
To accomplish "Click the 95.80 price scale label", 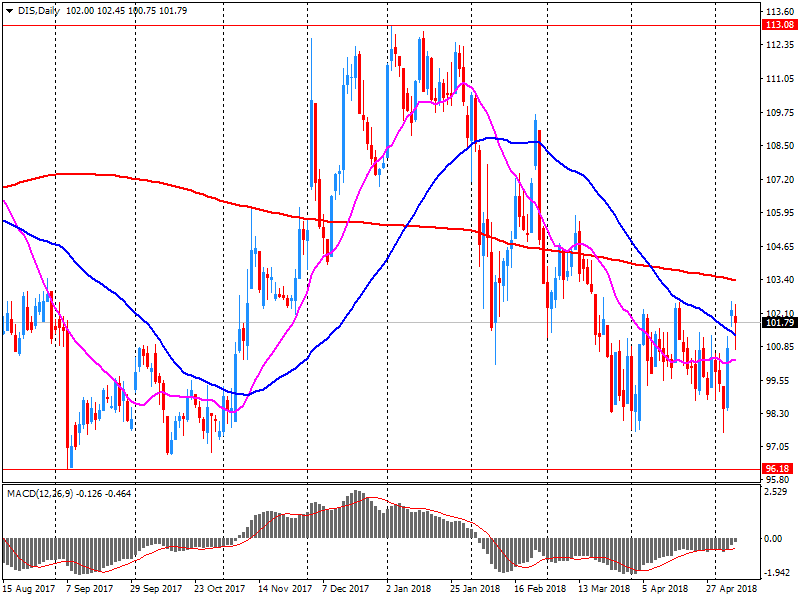I will tap(780, 480).
